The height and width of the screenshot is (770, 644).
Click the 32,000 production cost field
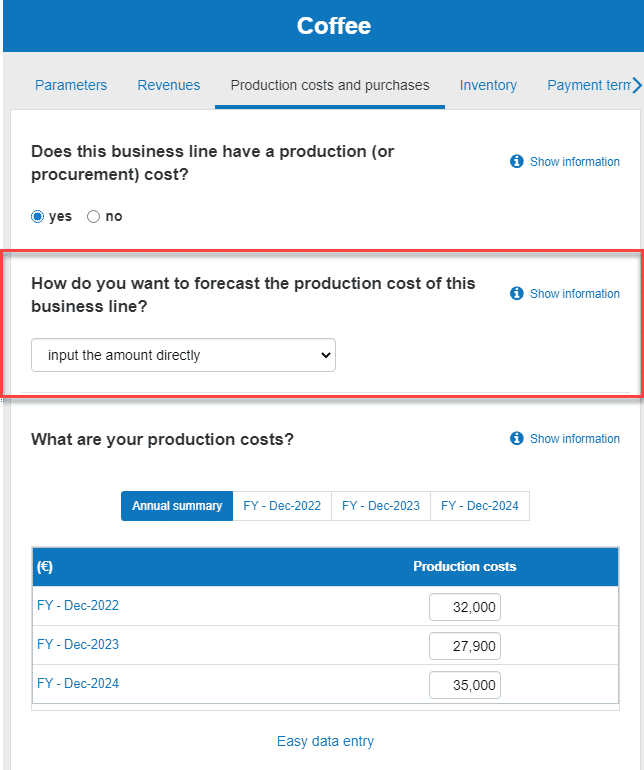465,607
